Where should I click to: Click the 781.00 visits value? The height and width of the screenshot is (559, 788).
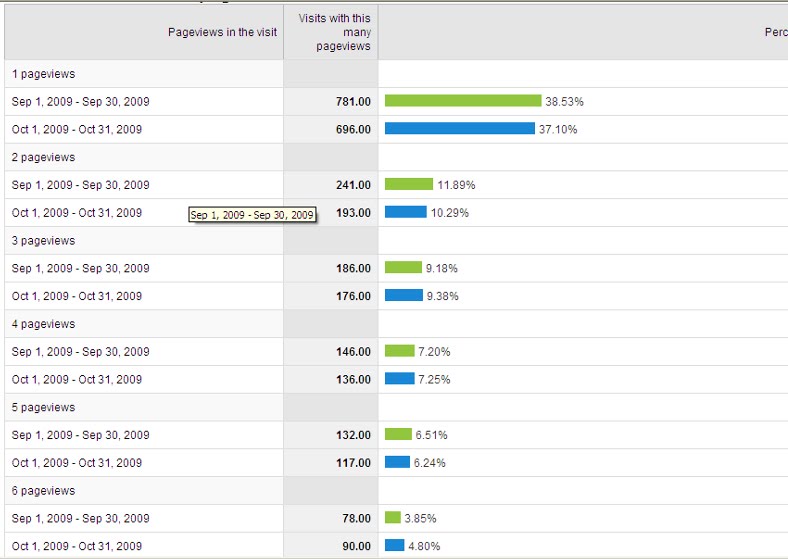point(353,102)
